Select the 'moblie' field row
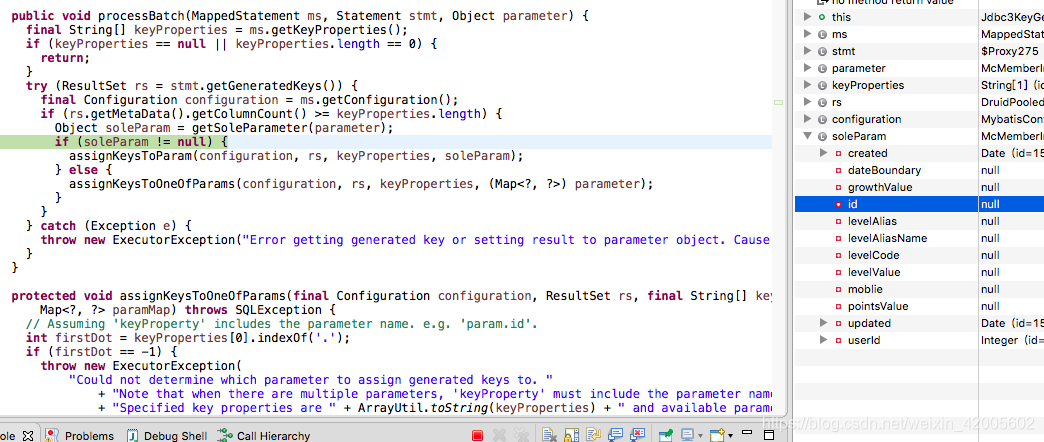 919,289
